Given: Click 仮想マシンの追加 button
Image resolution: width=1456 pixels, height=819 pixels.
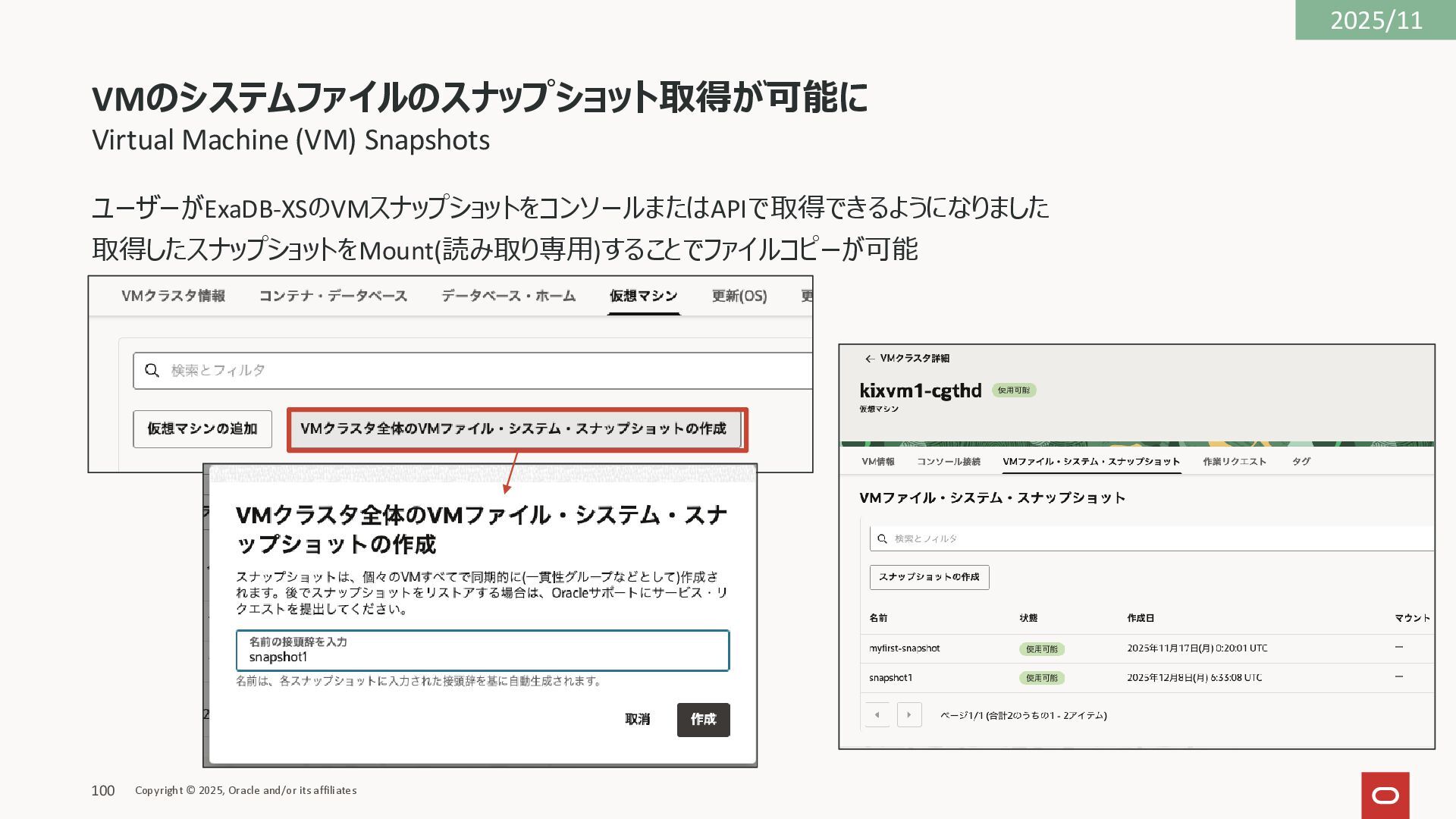Looking at the screenshot, I should tap(202, 428).
